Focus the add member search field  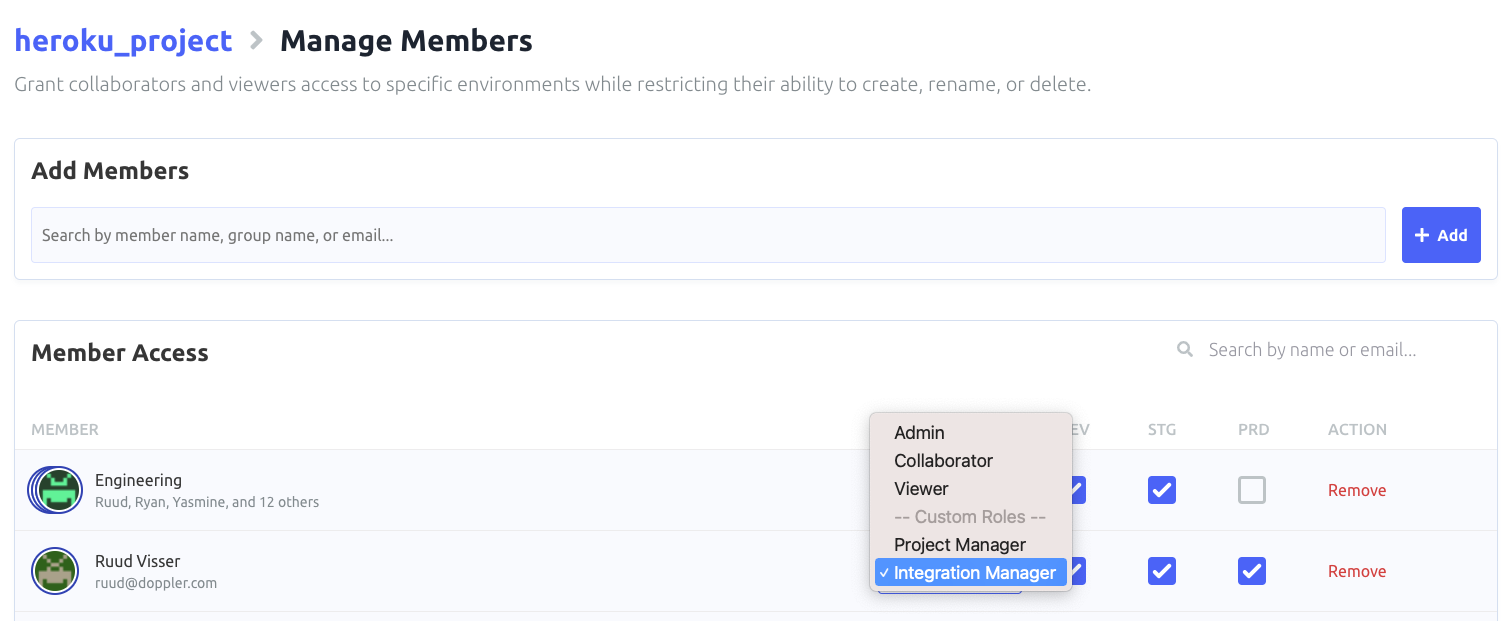click(x=708, y=235)
